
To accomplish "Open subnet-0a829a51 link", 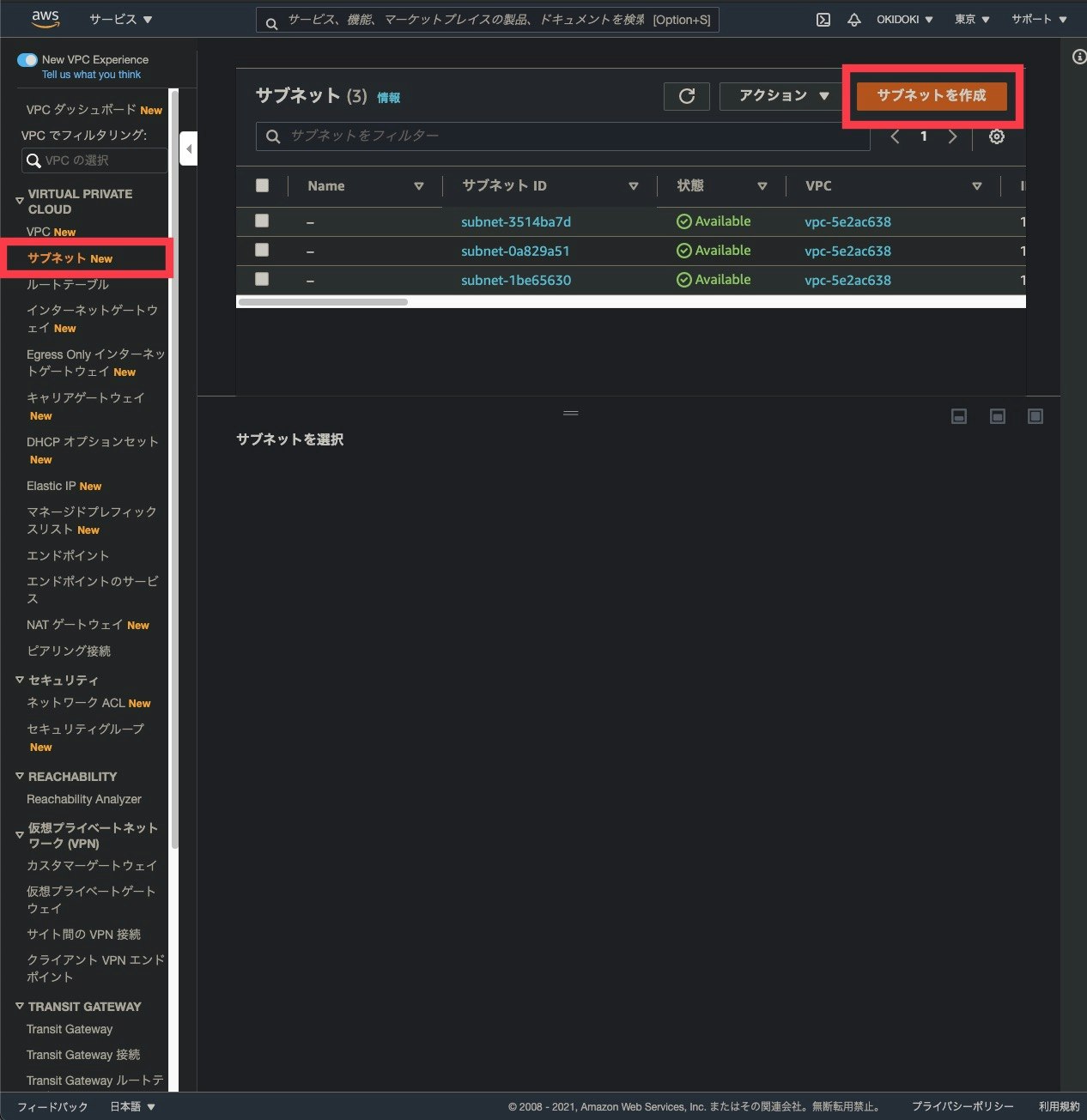I will point(515,251).
